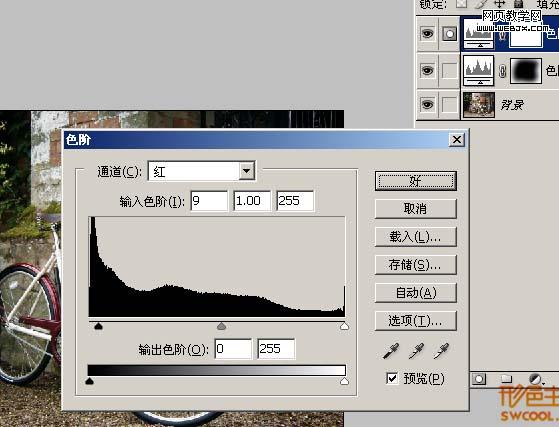Click the new group folder icon in Layers panel
Image resolution: width=559 pixels, height=427 pixels.
506,379
